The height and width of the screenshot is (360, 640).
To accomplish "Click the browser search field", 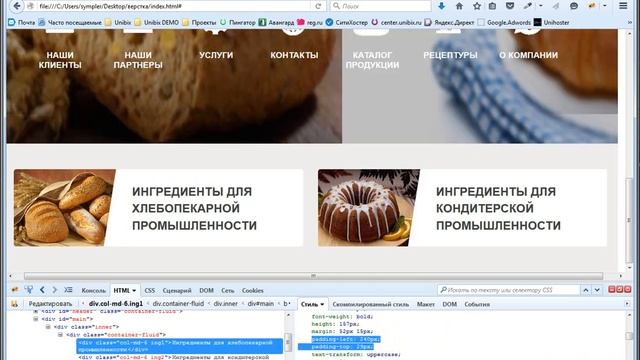I will click(381, 6).
